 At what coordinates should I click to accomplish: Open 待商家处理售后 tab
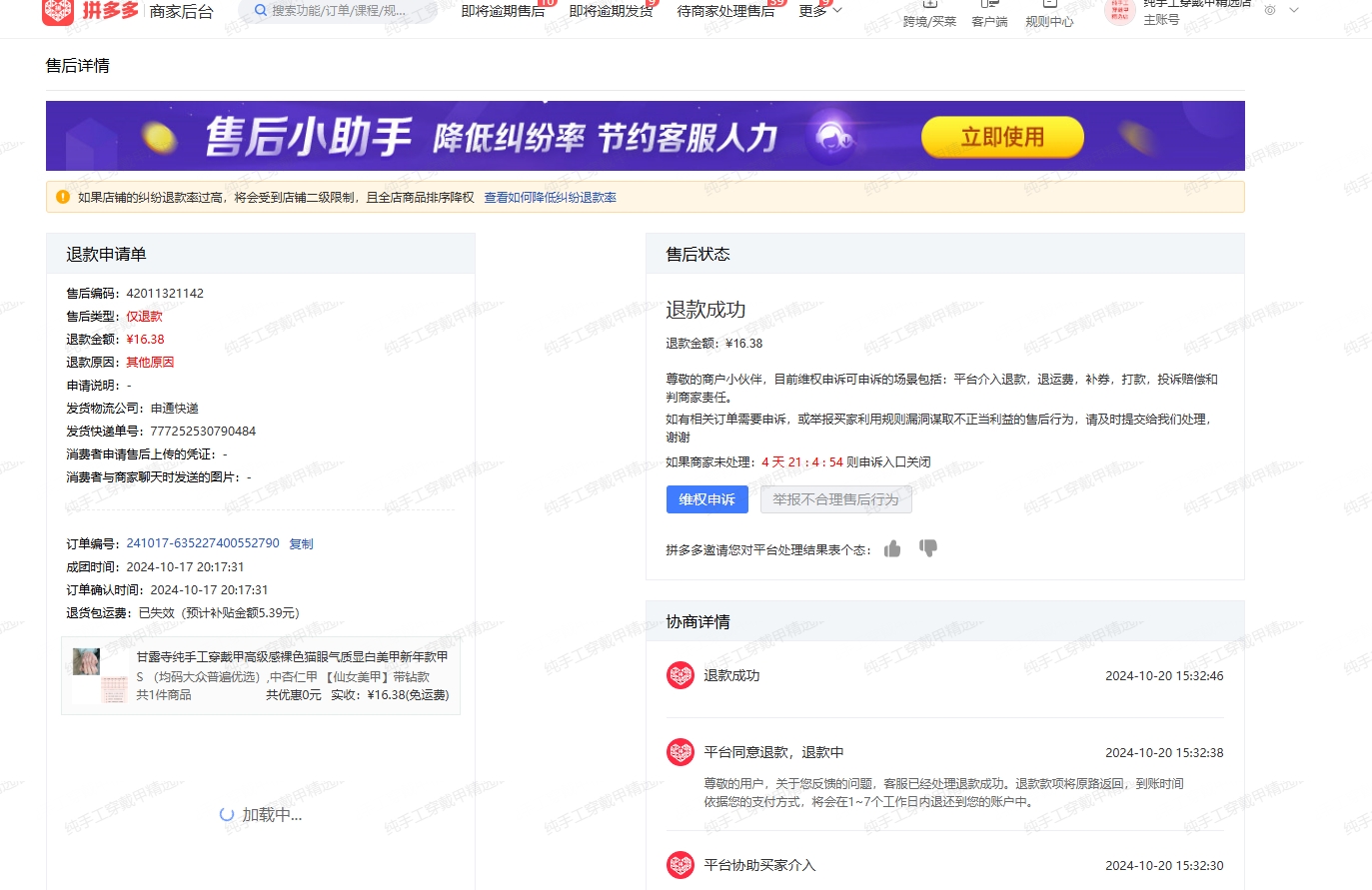[x=725, y=11]
